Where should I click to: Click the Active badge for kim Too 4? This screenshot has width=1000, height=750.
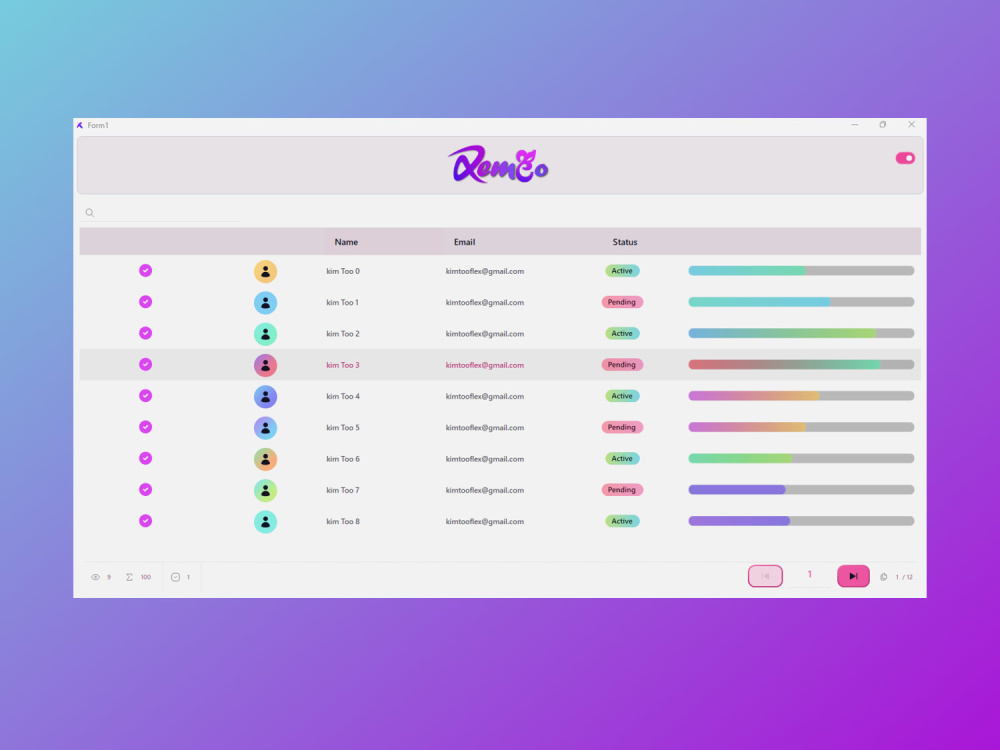tap(622, 396)
